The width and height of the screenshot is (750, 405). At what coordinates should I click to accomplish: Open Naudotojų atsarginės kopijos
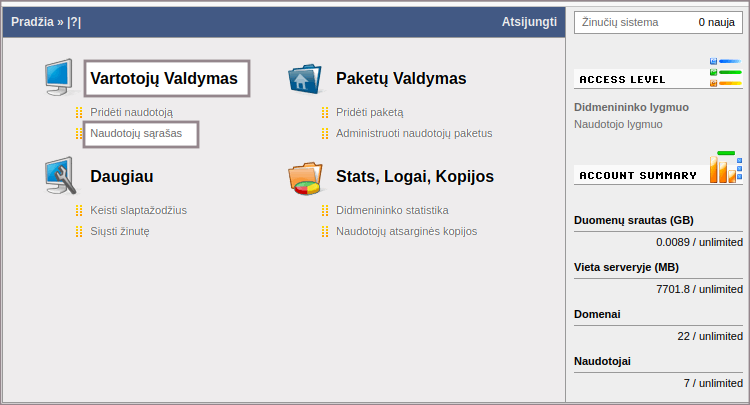(x=406, y=231)
